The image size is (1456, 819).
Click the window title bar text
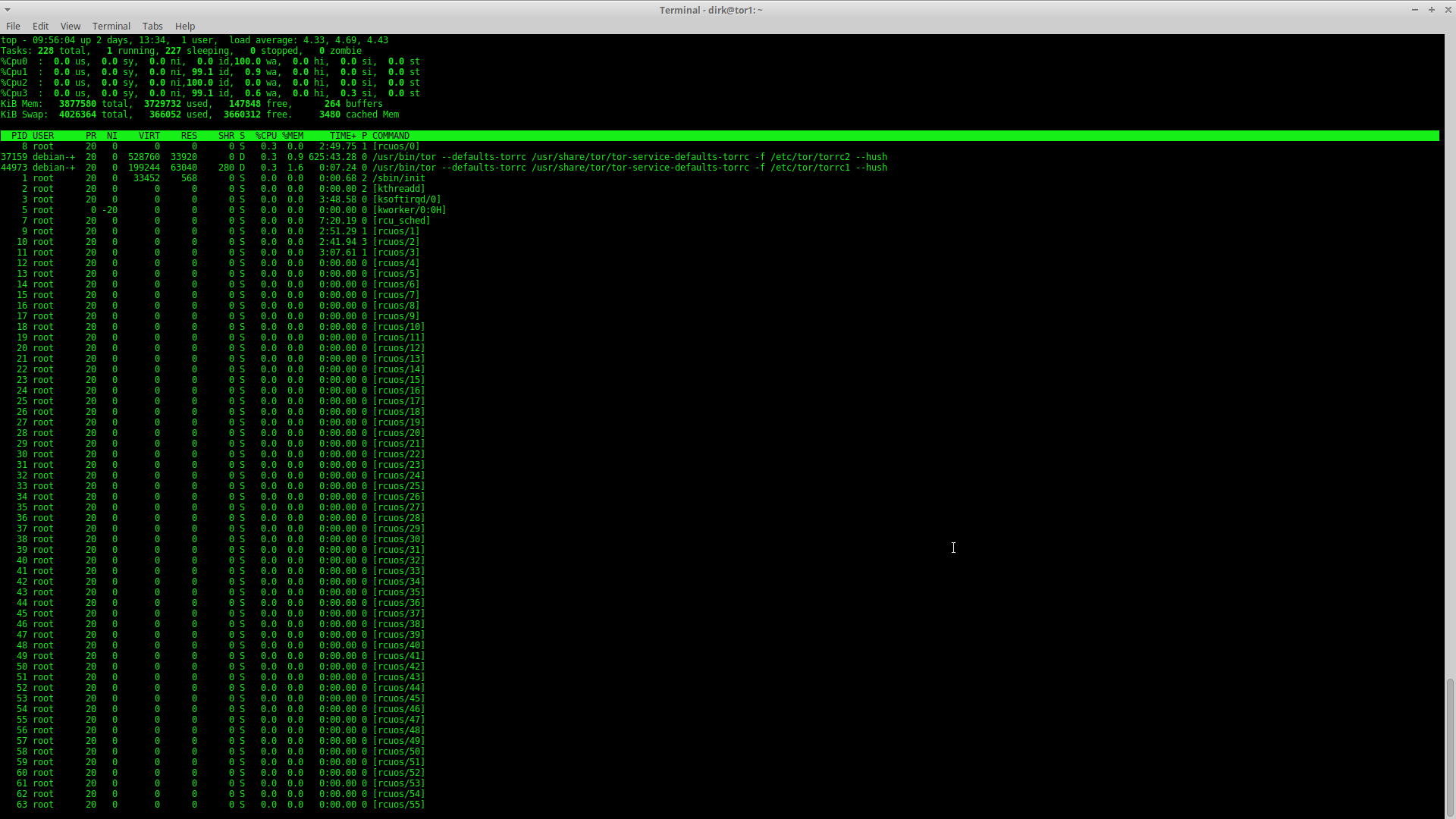coord(711,10)
